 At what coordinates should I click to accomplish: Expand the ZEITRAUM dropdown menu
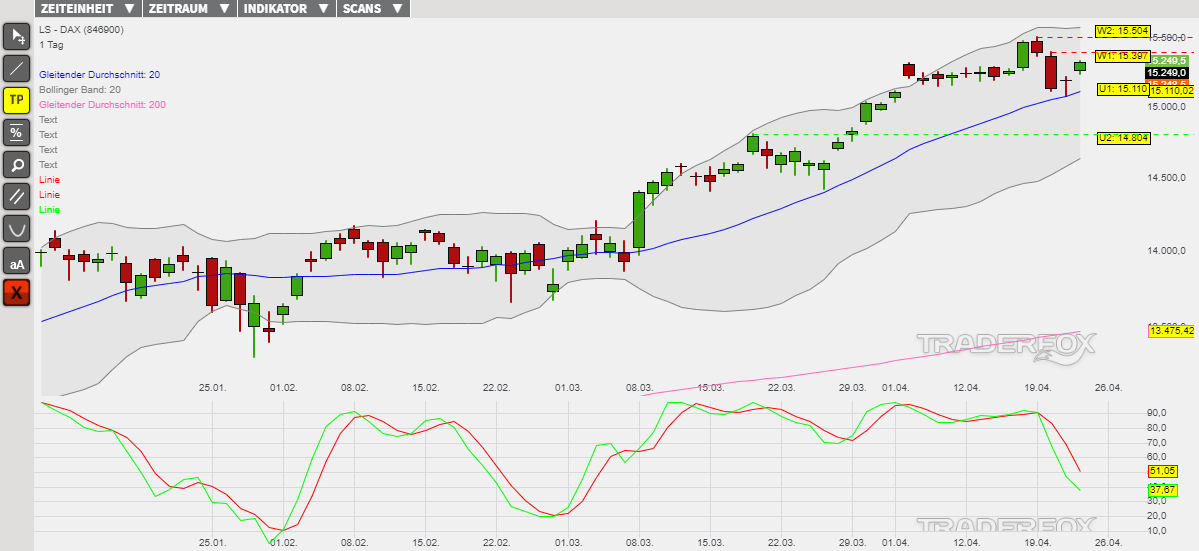point(187,8)
